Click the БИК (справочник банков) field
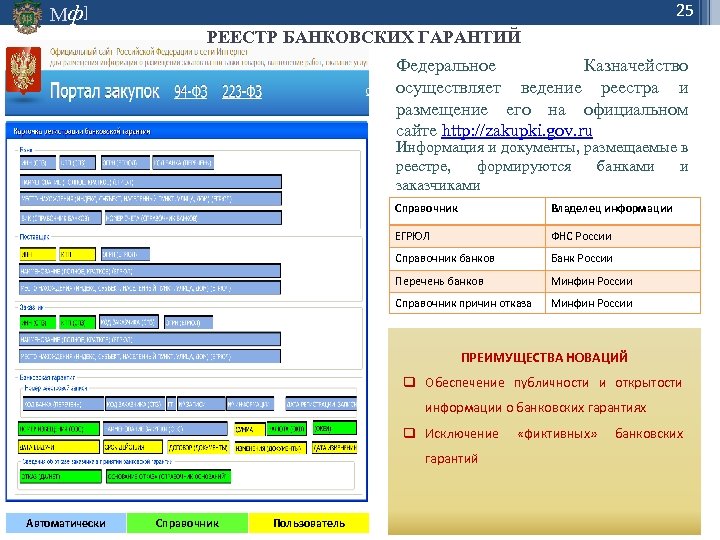Screen dimensions: 720x540 coord(60,218)
